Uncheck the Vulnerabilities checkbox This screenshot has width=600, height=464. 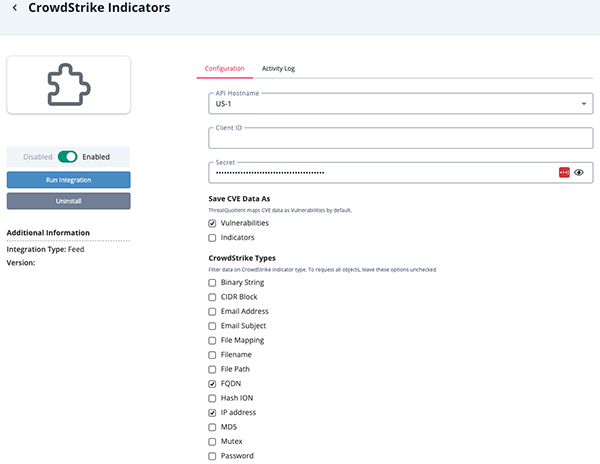click(x=212, y=223)
